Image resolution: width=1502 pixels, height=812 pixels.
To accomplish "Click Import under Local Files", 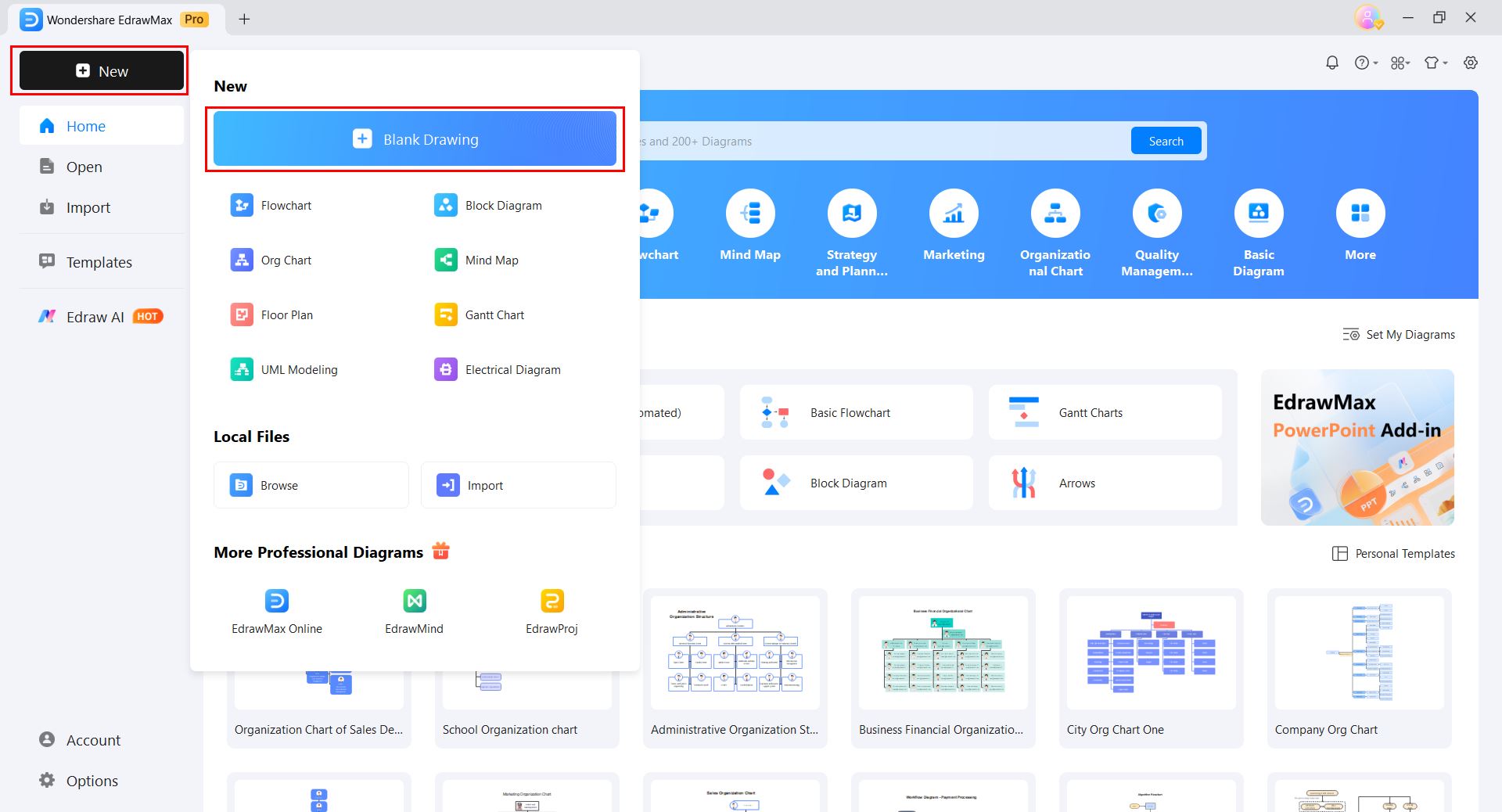I will point(519,485).
